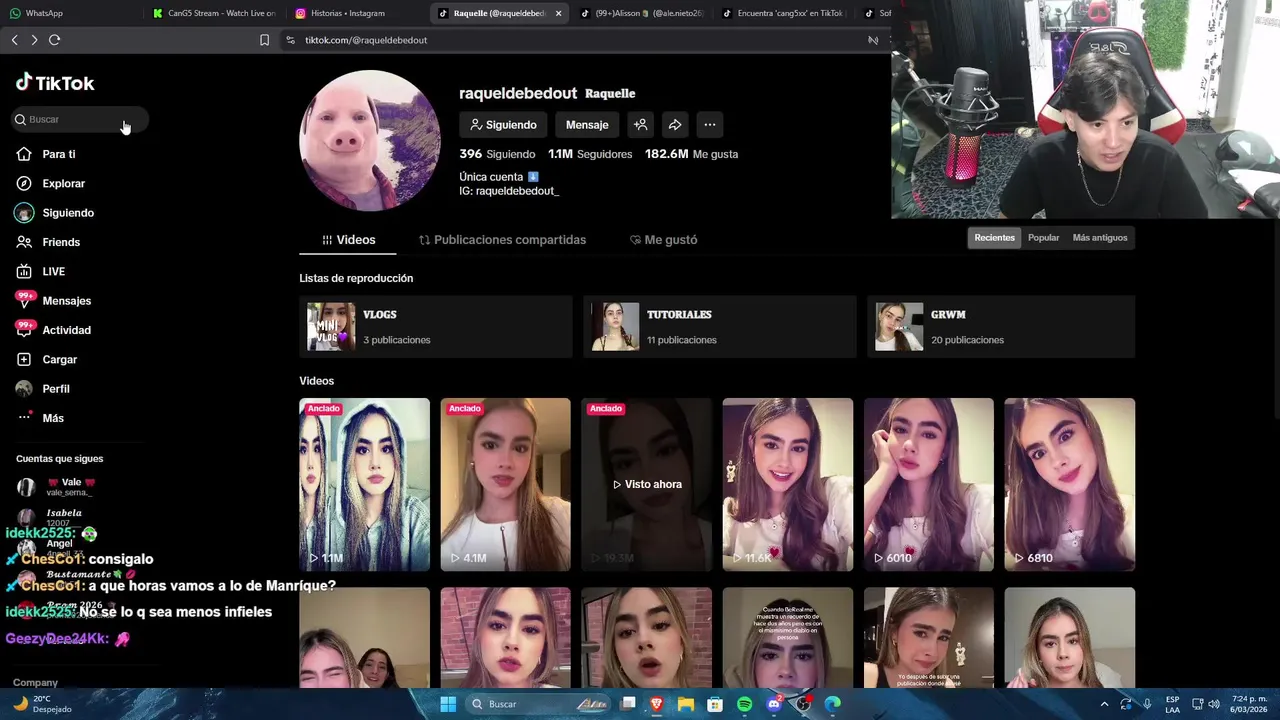Screen dimensions: 1280x720
Task: Open Brave browser from taskbar
Action: point(657,704)
